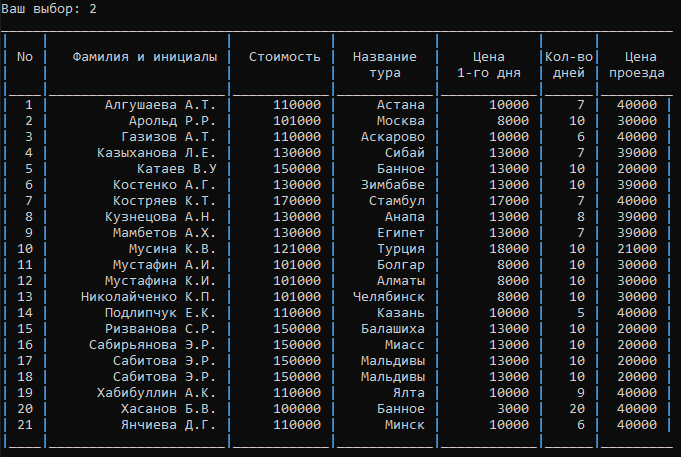Select the tour name 'Ялта'

(x=409, y=393)
